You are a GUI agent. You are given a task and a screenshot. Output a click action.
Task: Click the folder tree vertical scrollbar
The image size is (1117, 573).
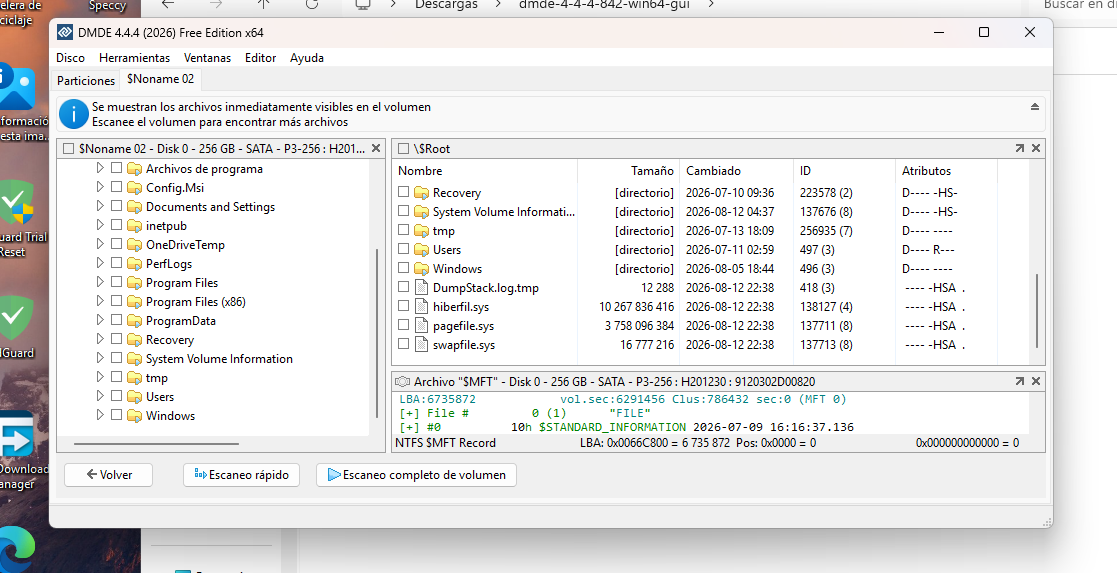(376, 334)
